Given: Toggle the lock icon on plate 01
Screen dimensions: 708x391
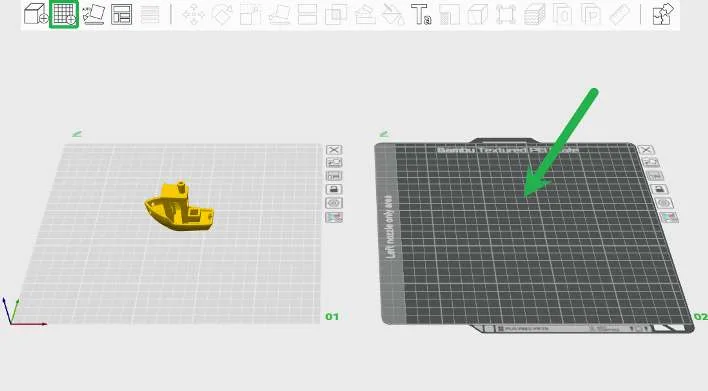Looking at the screenshot, I should pos(334,190).
